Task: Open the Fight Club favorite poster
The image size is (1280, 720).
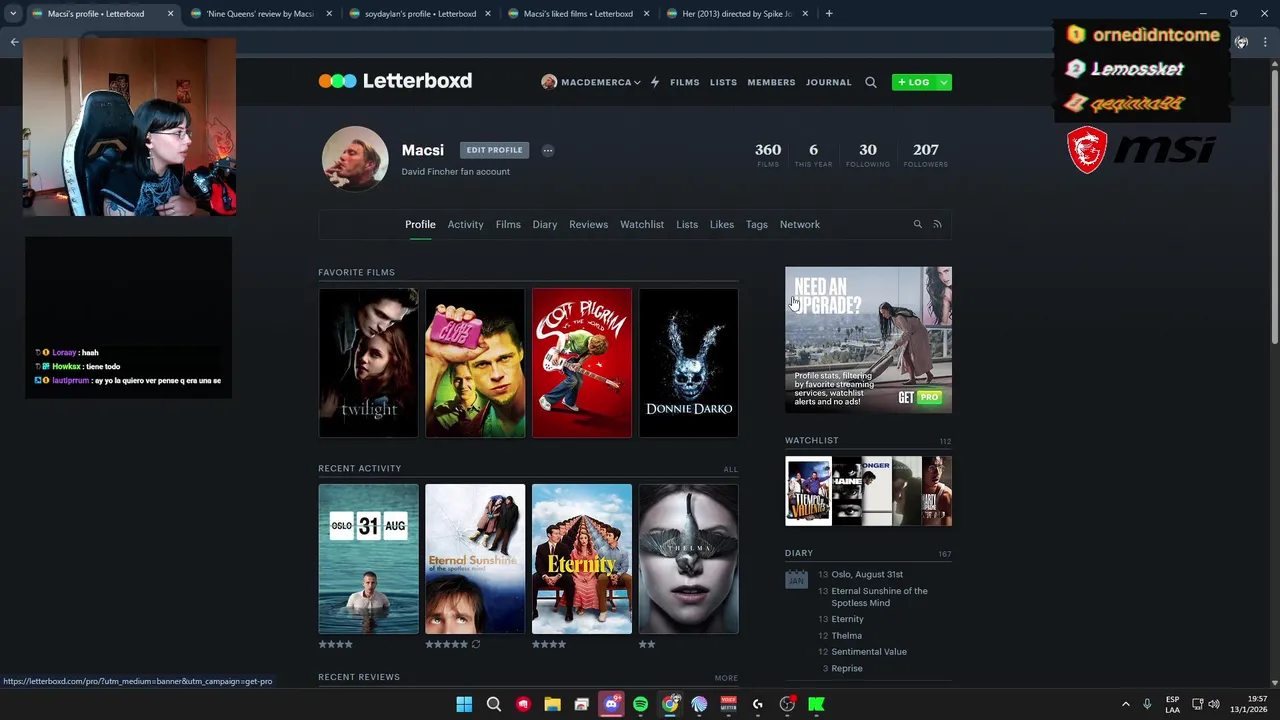Action: point(475,363)
